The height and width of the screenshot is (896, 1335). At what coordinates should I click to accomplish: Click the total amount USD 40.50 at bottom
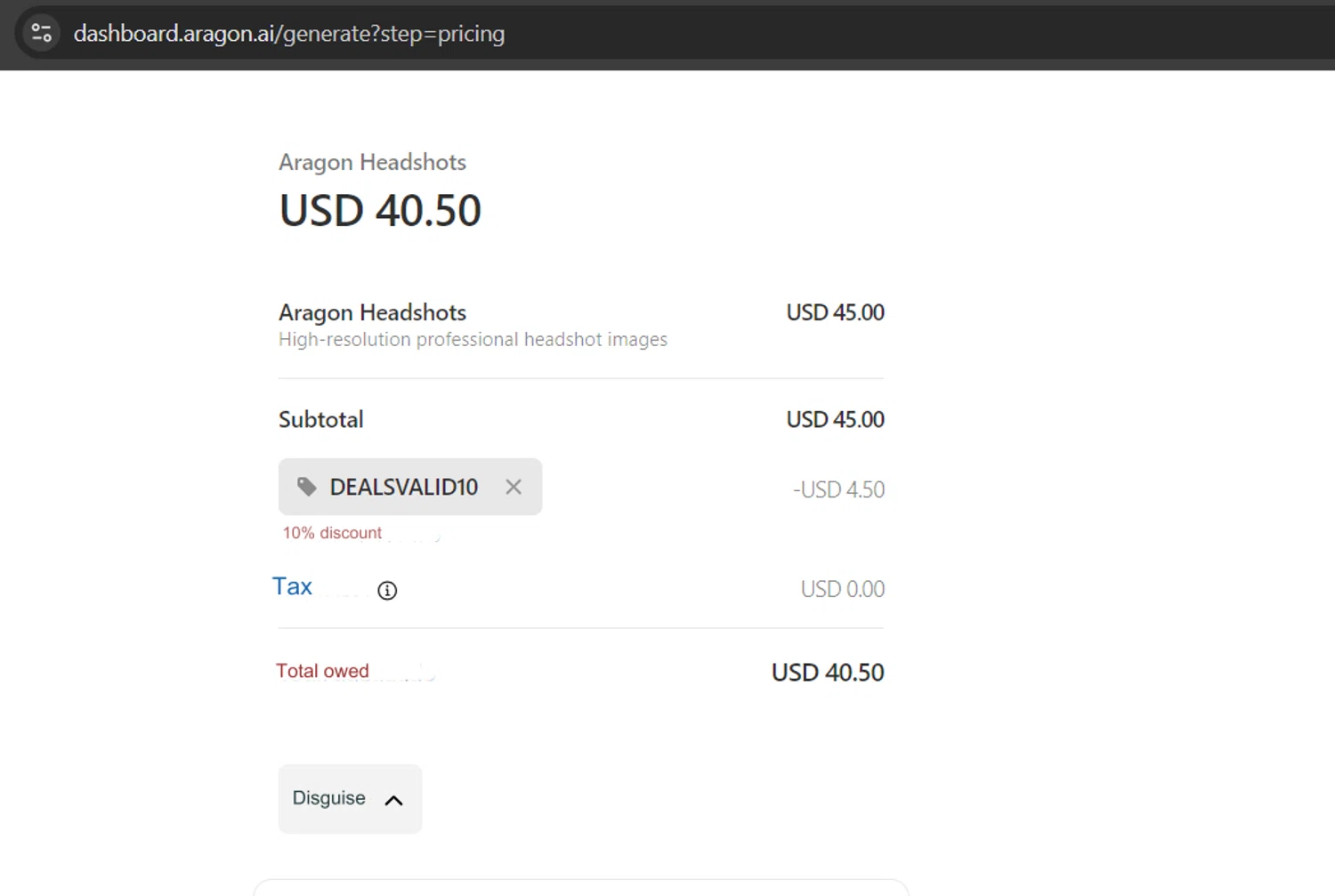pyautogui.click(x=828, y=673)
